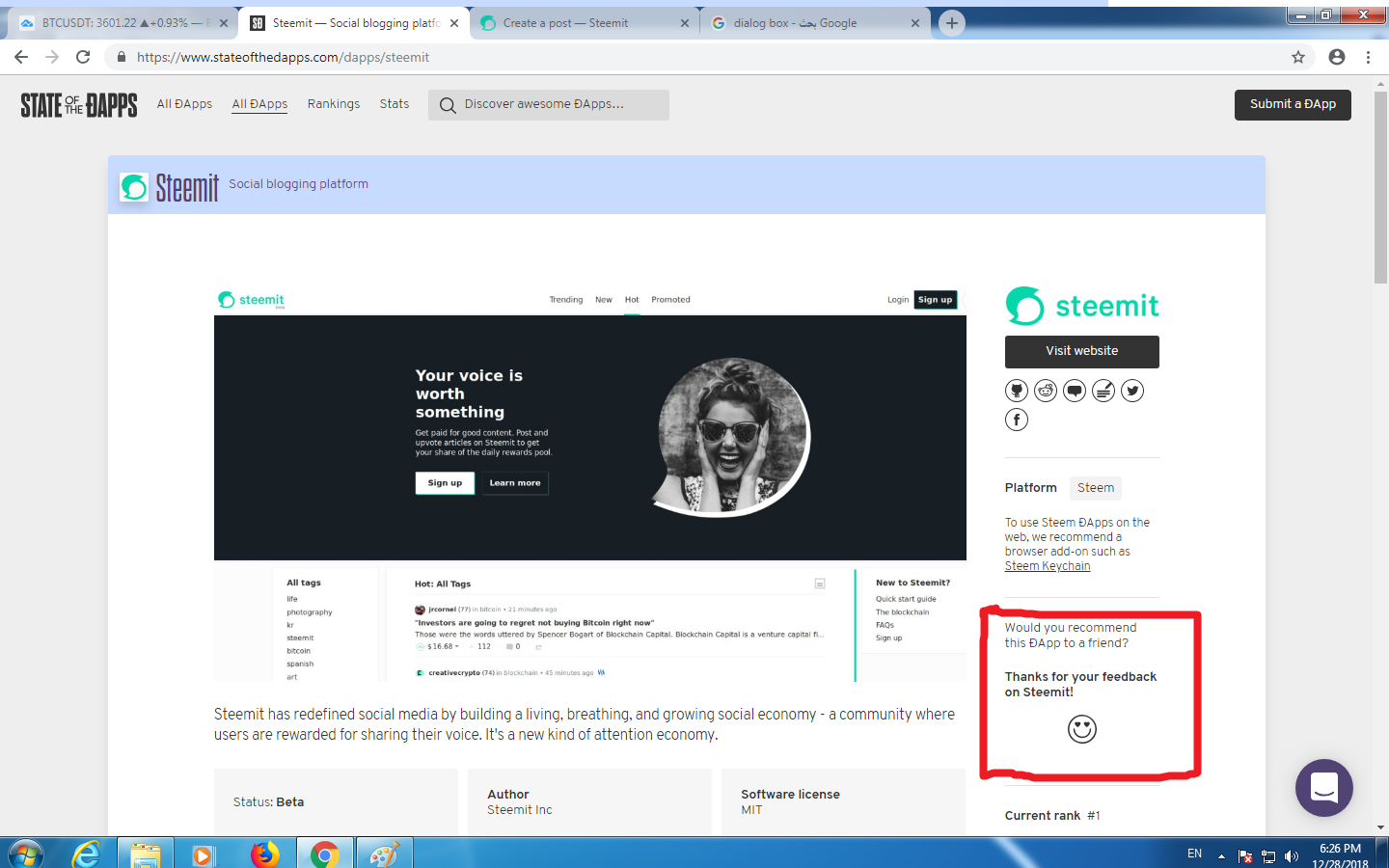Click the MIT software license value
This screenshot has height=868, width=1389.
click(x=751, y=810)
